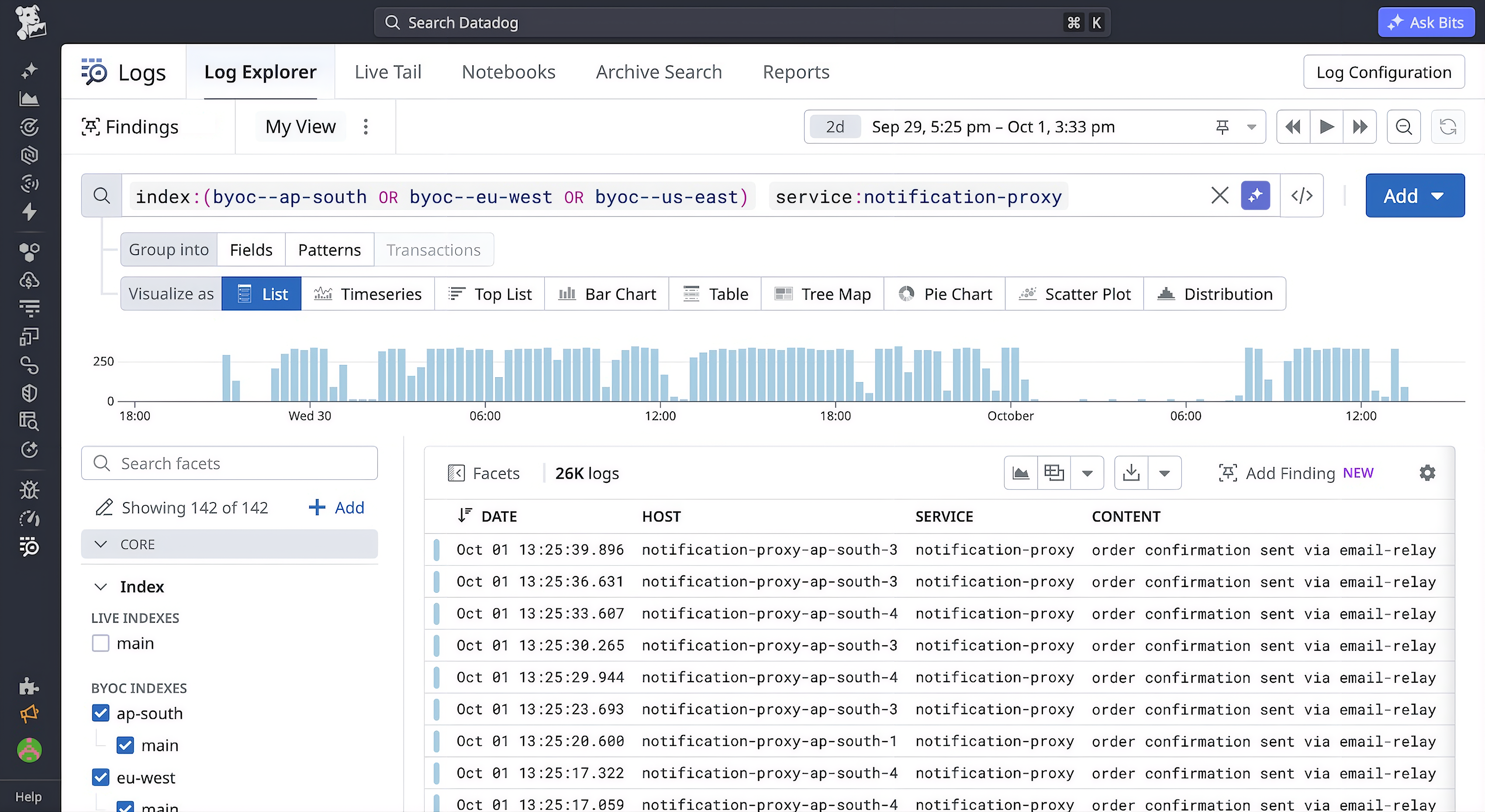The height and width of the screenshot is (812, 1485).
Task: Click the zoom-out magnifier icon
Action: tap(1404, 127)
